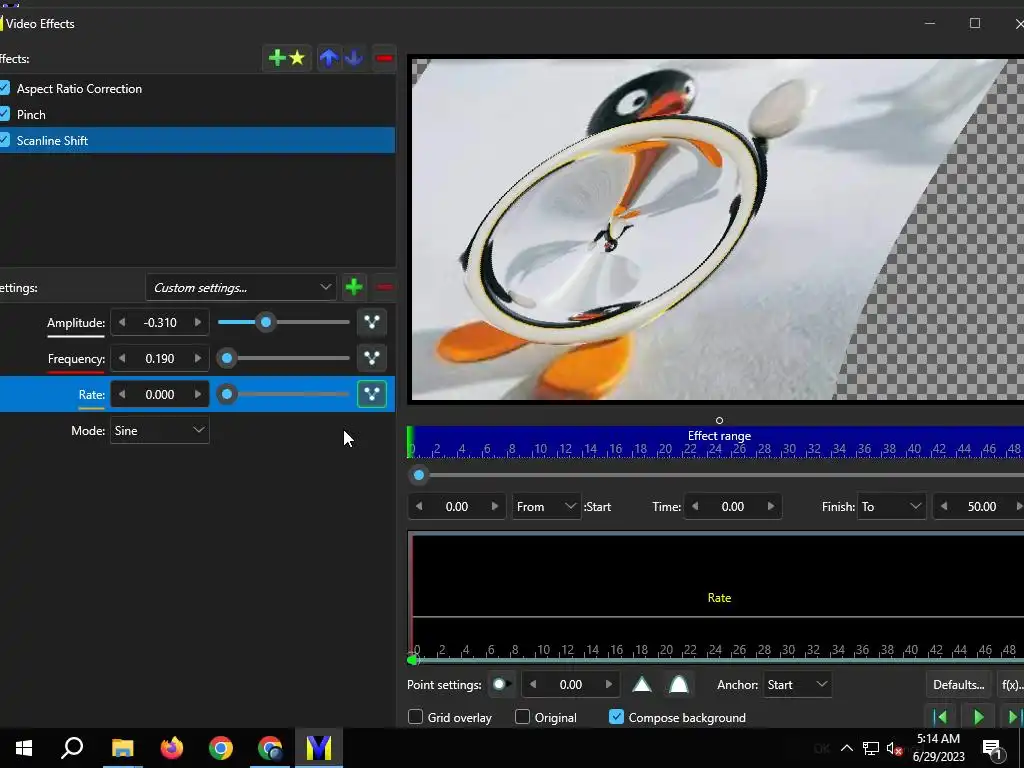Click Point settings value field 0.00
The height and width of the screenshot is (768, 1024).
[x=571, y=684]
